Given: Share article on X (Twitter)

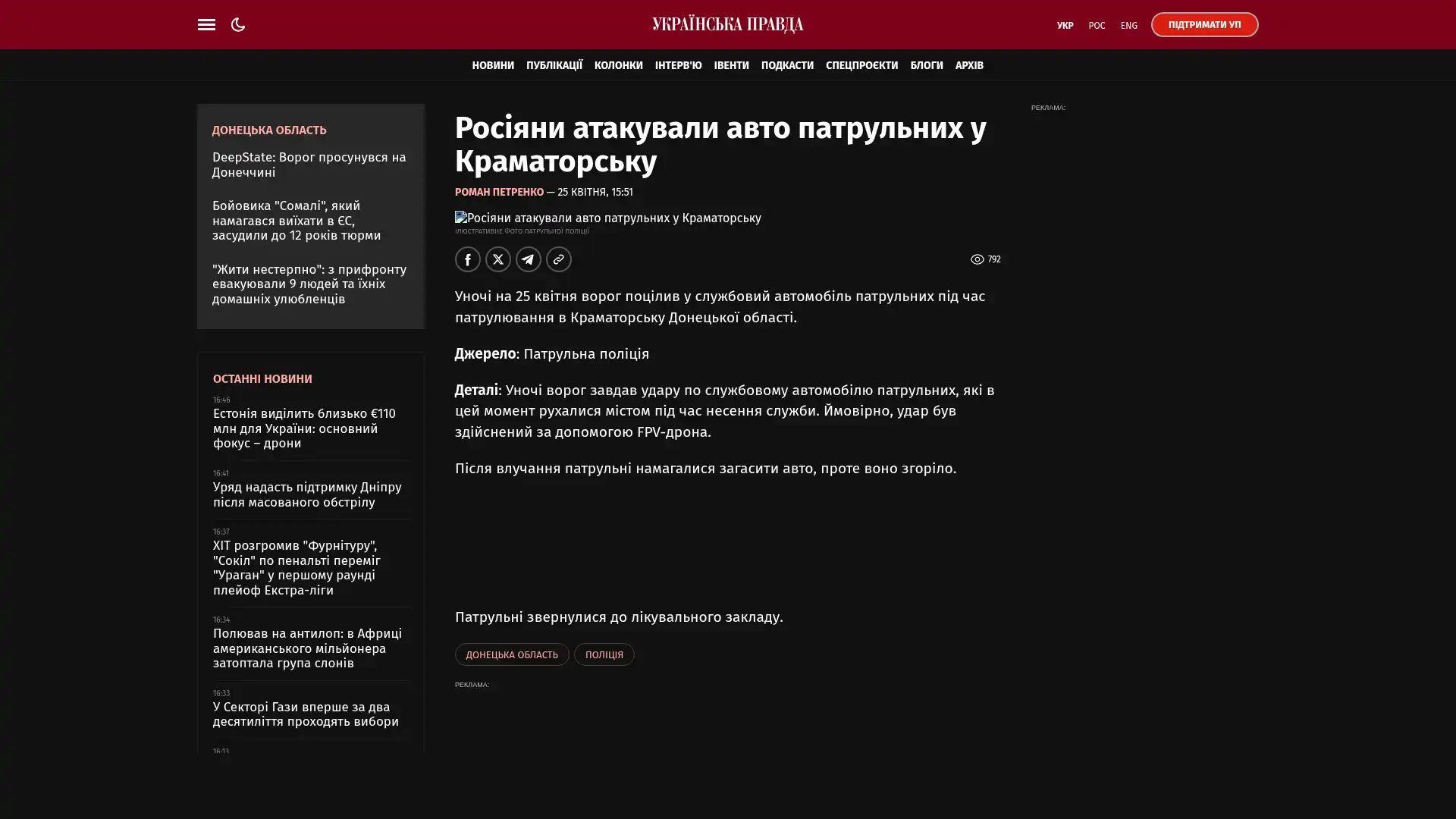Looking at the screenshot, I should (x=498, y=259).
